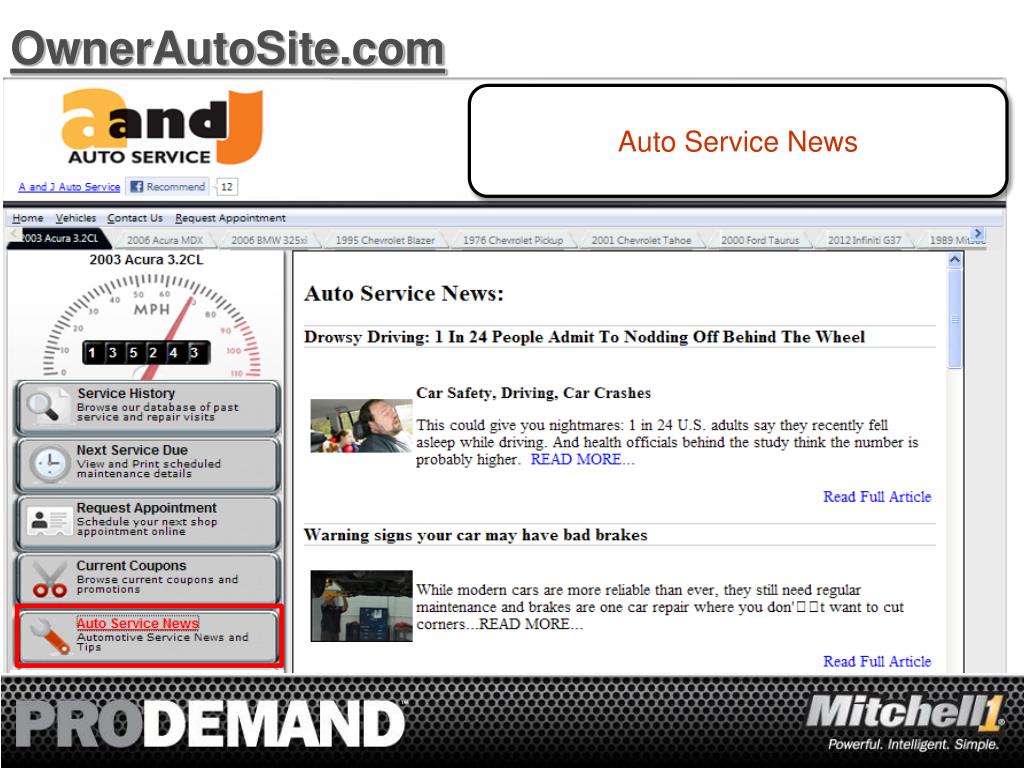
Task: Click the drowsy driver thumbnail image
Action: point(361,426)
